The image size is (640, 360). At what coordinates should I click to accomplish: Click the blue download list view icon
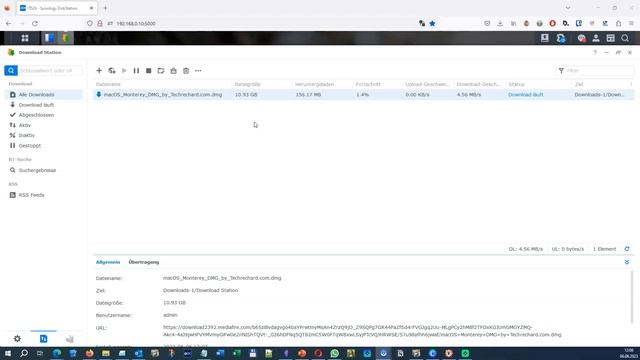coord(44,339)
